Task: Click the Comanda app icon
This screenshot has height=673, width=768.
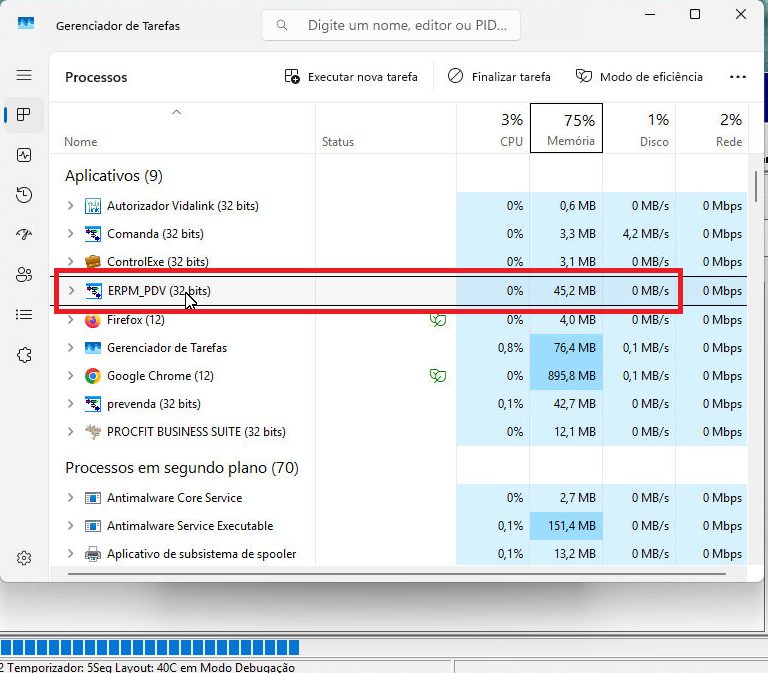Action: point(93,234)
